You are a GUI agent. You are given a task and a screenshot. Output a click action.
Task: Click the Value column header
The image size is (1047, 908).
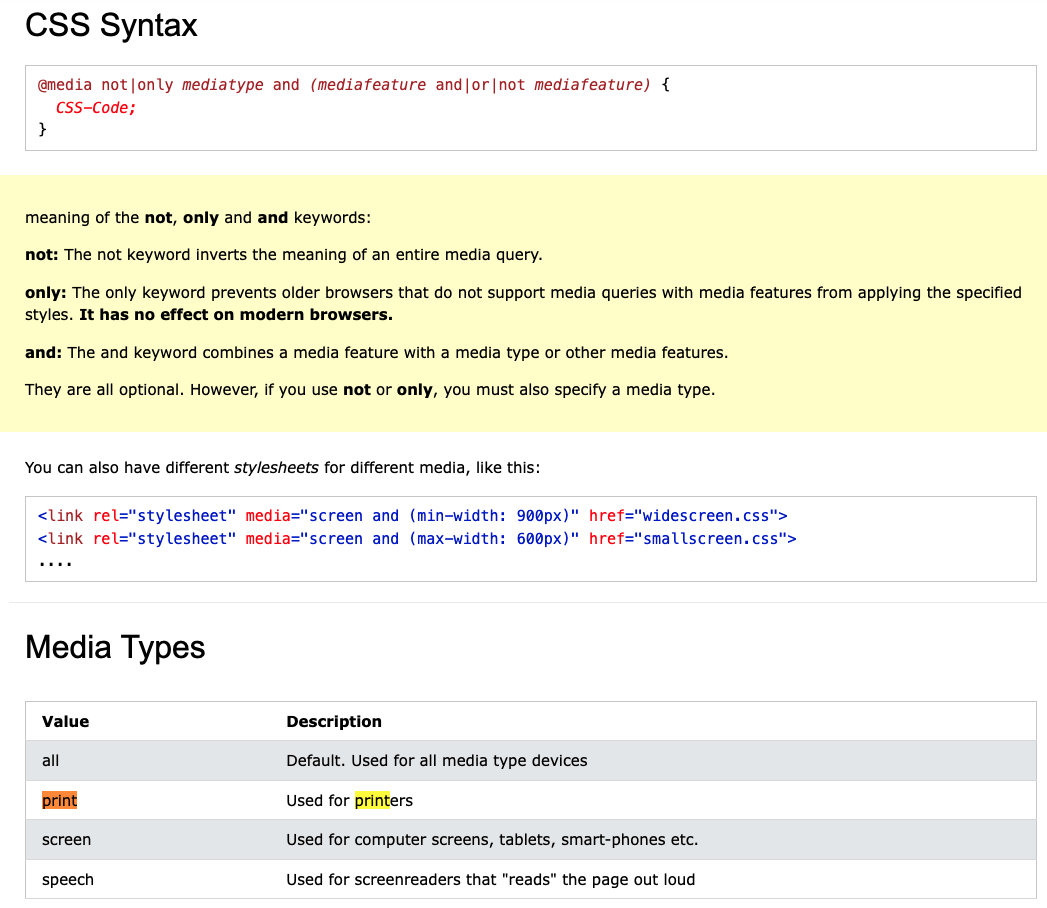coord(65,721)
